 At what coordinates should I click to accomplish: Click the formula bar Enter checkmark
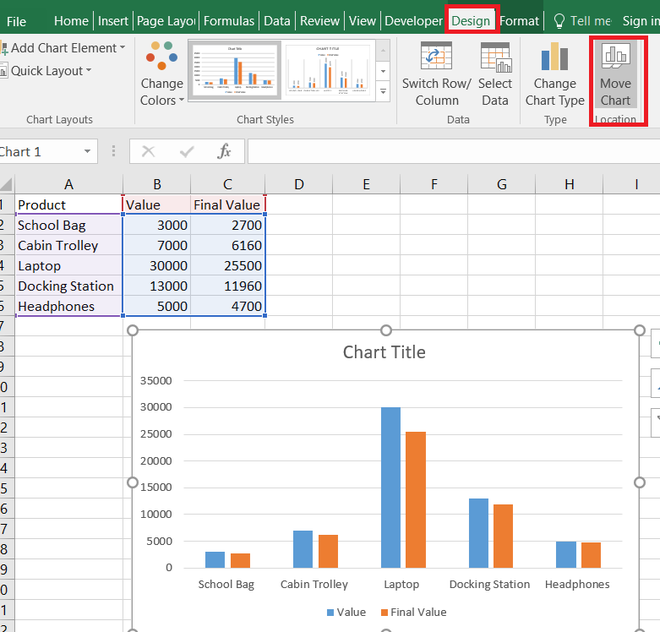pos(186,151)
